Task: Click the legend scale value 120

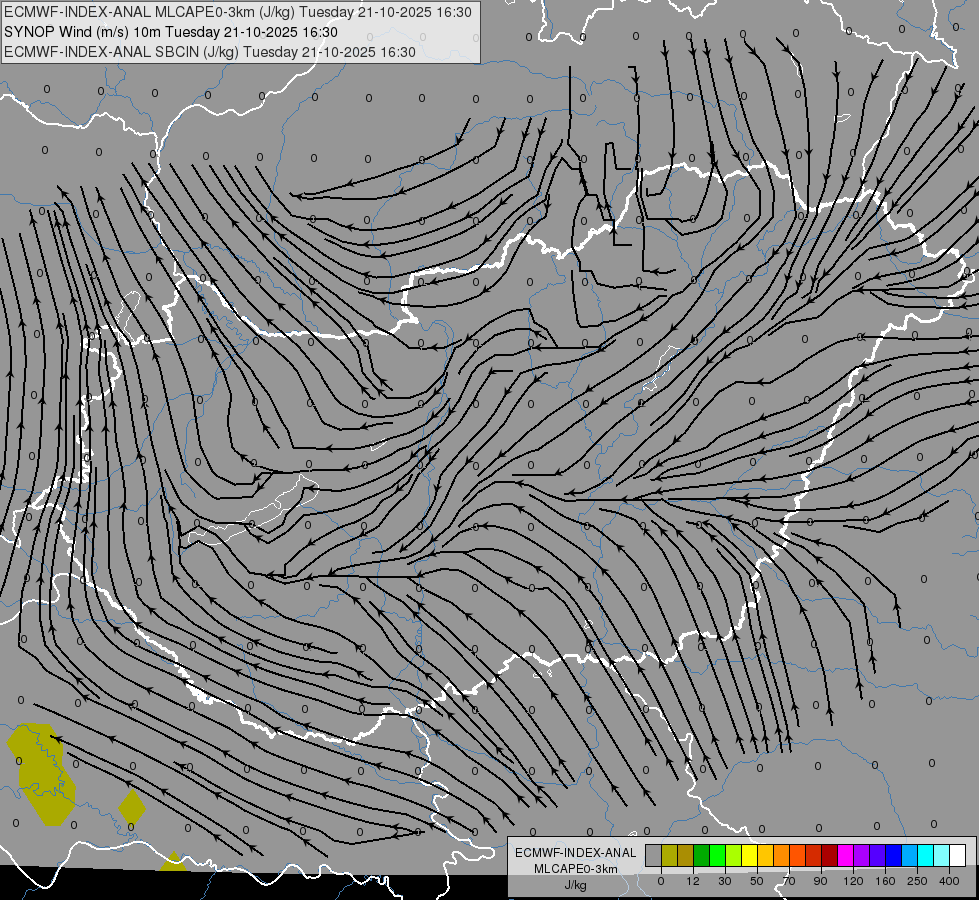Action: pos(853,881)
